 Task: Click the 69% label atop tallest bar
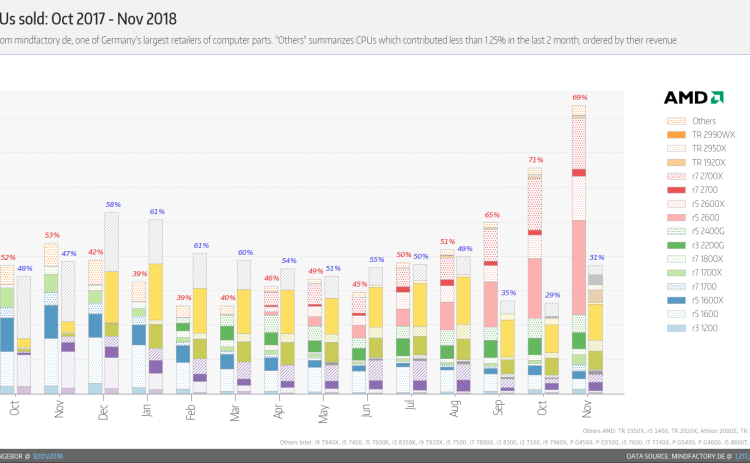click(x=580, y=97)
